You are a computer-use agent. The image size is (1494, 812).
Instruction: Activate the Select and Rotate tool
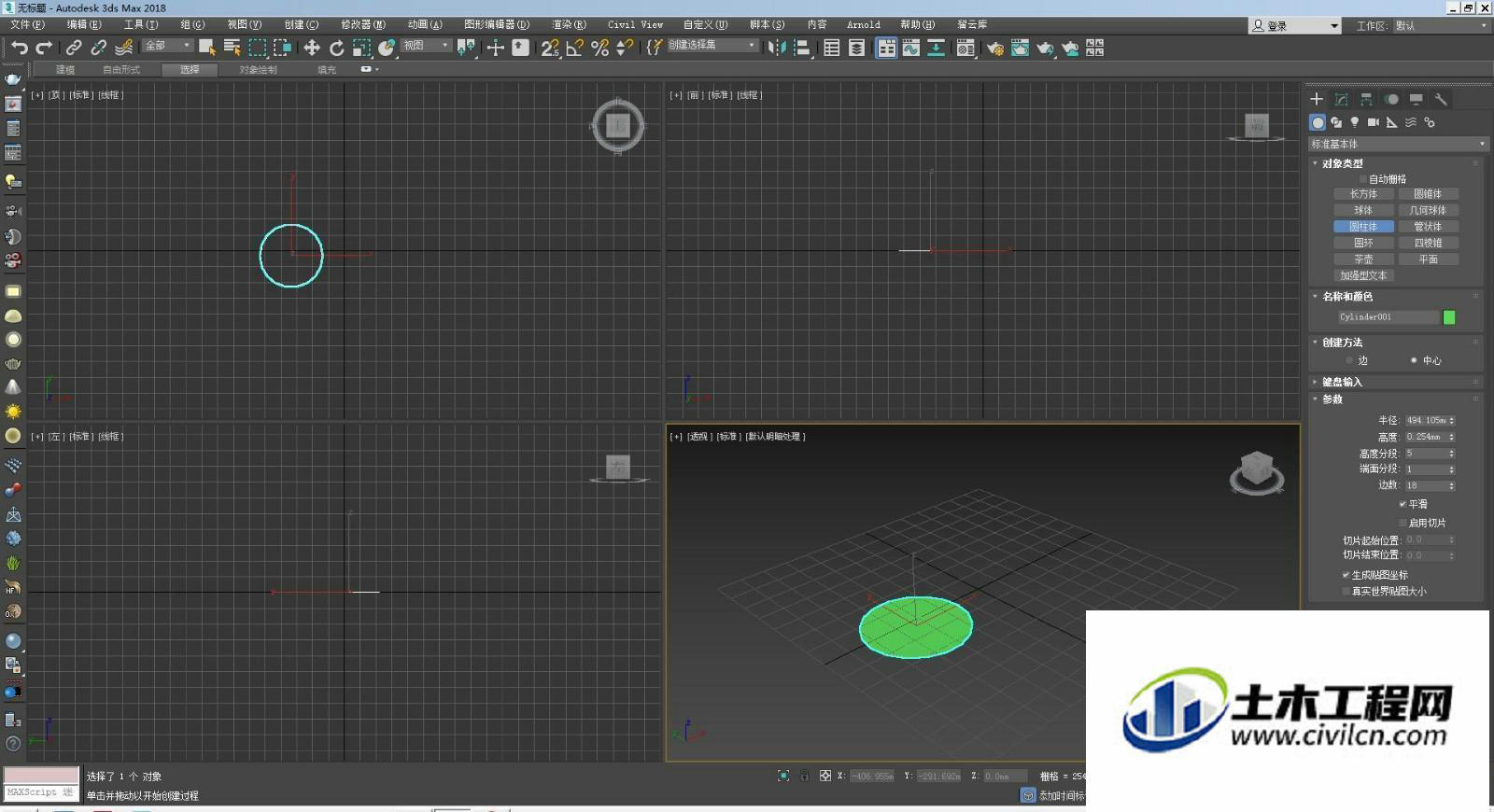click(337, 48)
